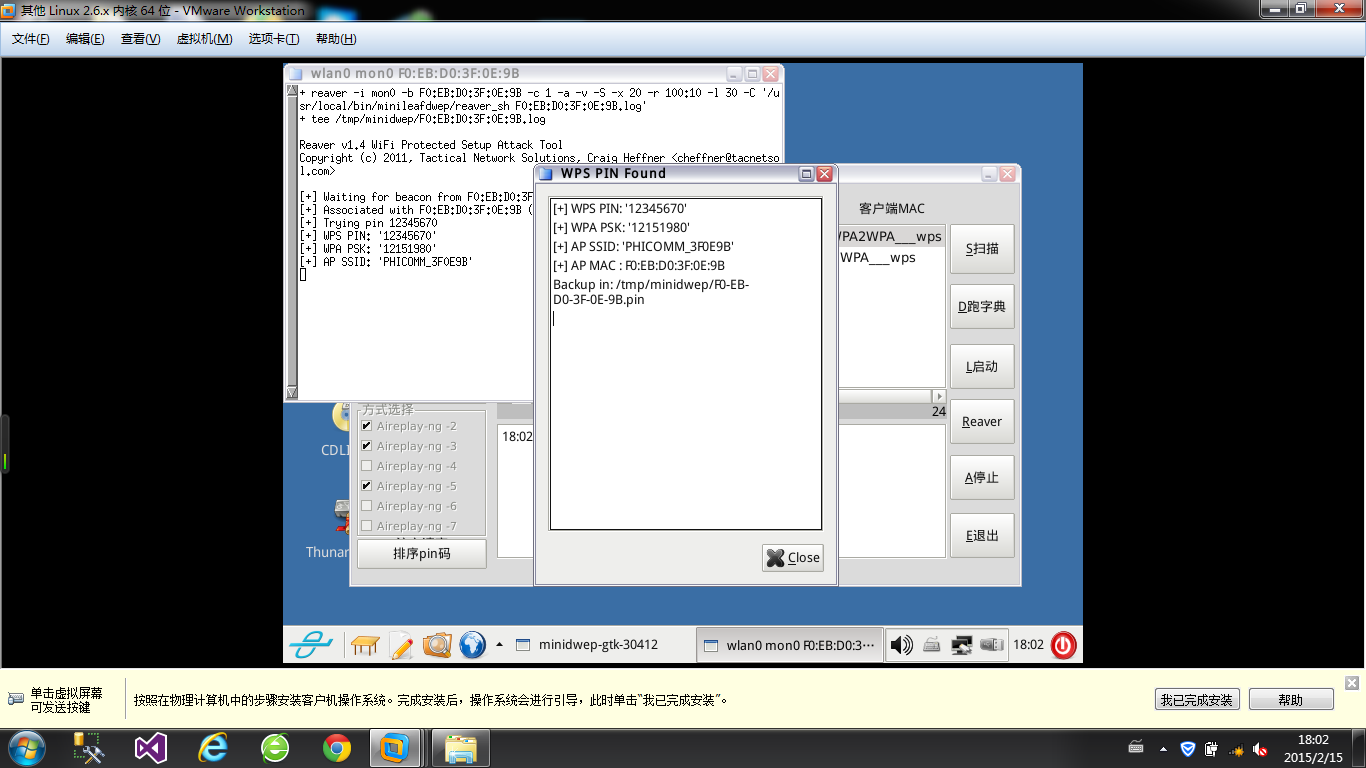Dismiss VMware install hint bar with X
This screenshot has height=768, width=1366.
pyautogui.click(x=1352, y=683)
